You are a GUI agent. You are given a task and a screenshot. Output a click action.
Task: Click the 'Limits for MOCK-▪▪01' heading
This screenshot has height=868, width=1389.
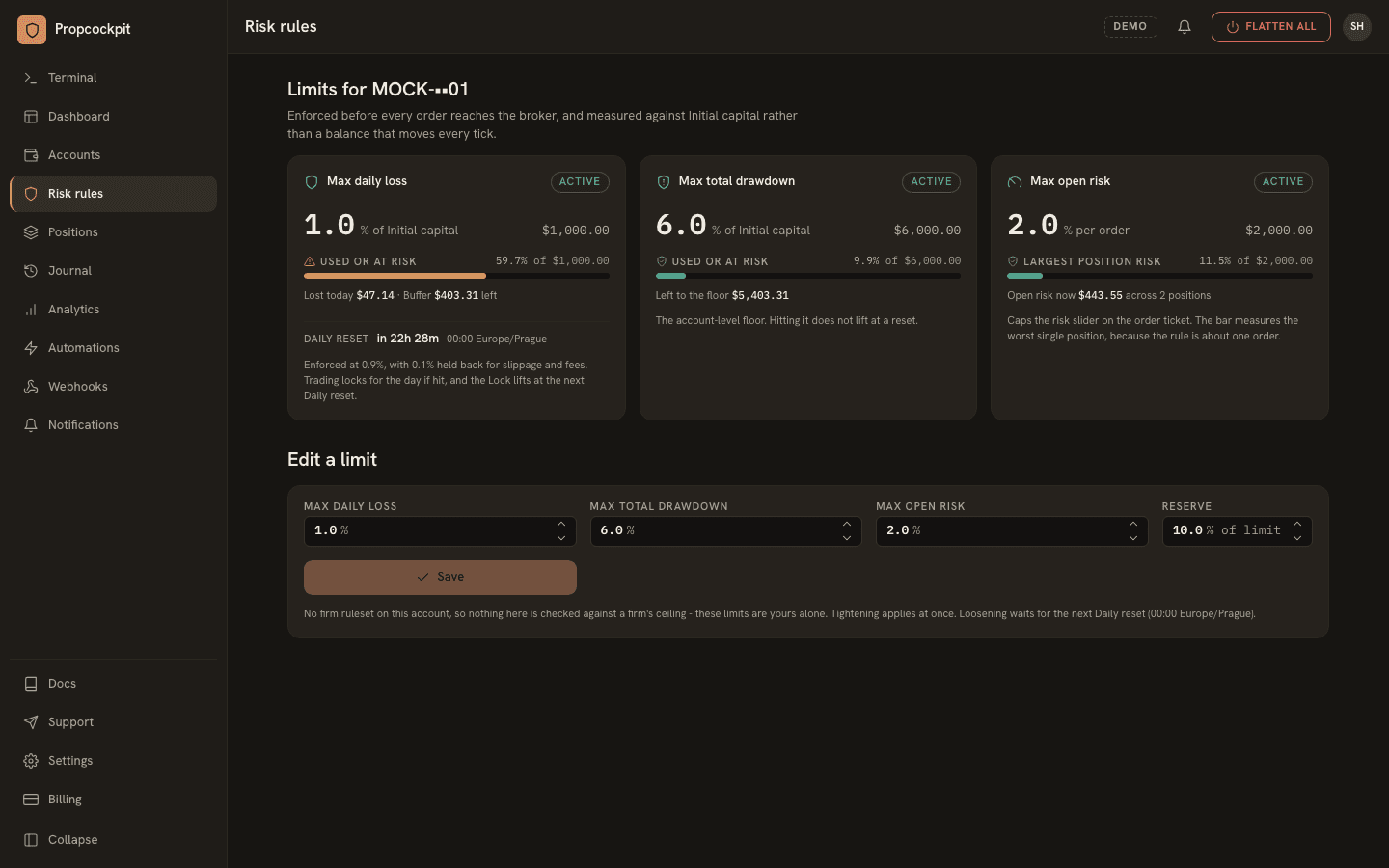click(378, 90)
